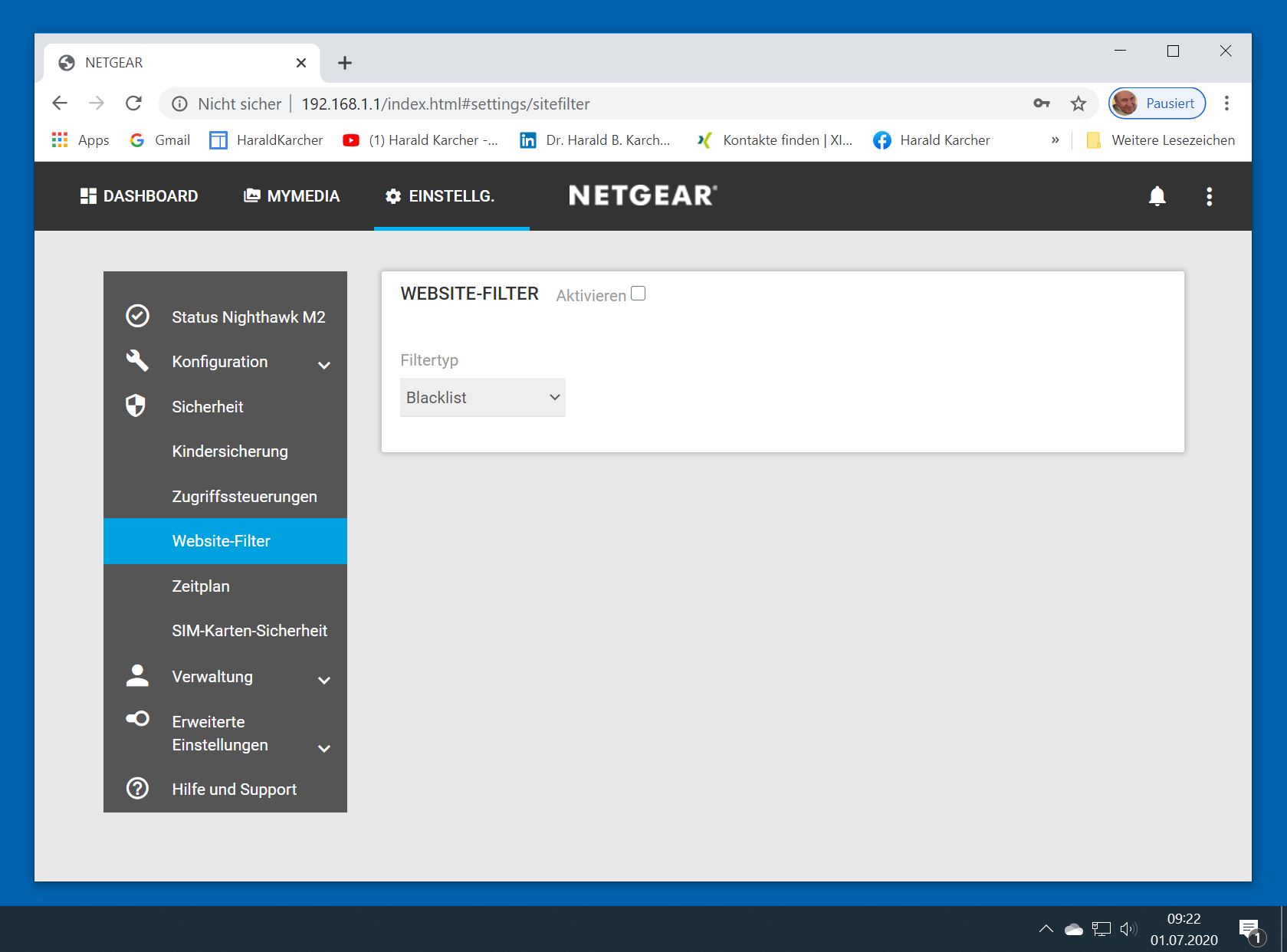The height and width of the screenshot is (952, 1287).
Task: Click the notification bell icon
Action: click(x=1157, y=196)
